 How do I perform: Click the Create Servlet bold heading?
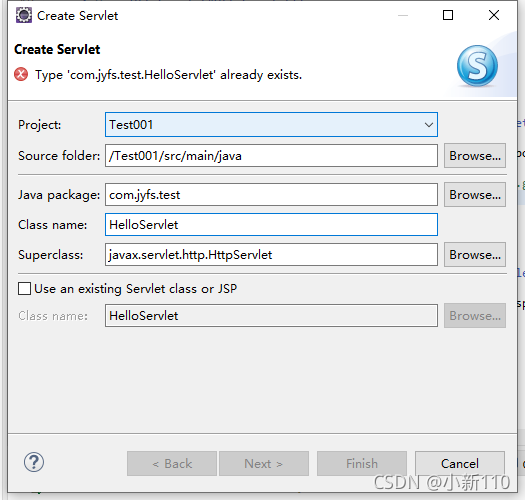tap(57, 50)
